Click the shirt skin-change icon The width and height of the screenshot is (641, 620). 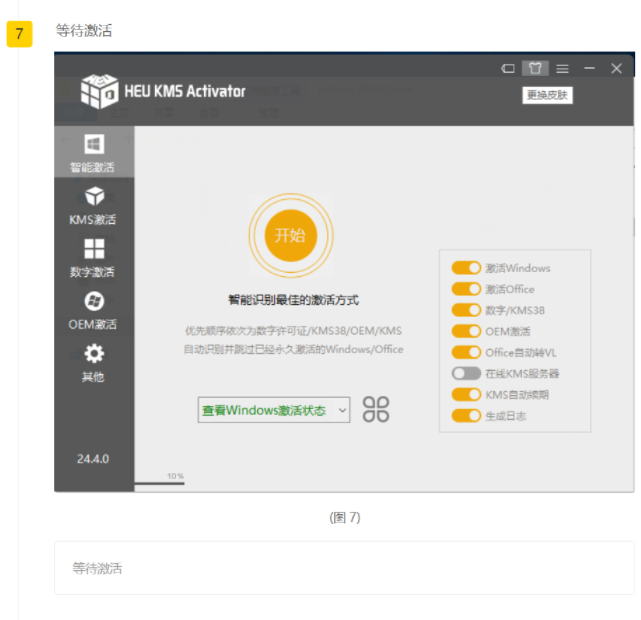535,68
